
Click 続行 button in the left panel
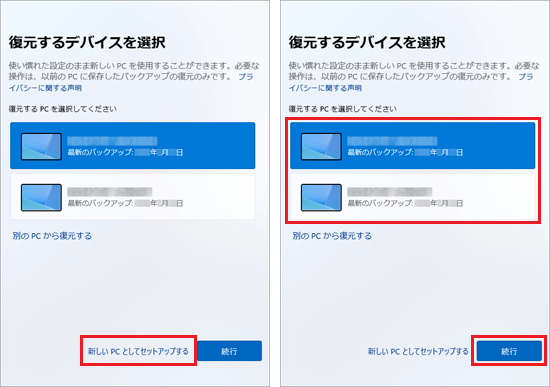pos(229,351)
